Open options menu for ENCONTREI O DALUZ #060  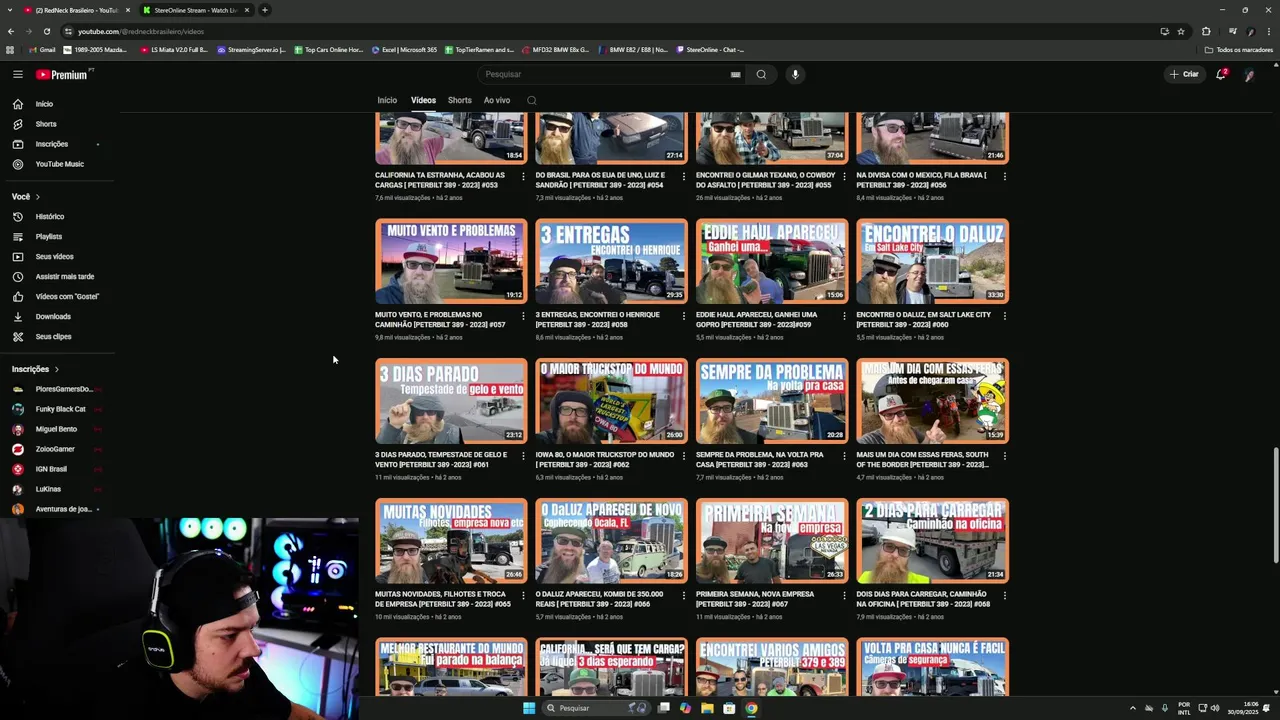(x=1004, y=316)
